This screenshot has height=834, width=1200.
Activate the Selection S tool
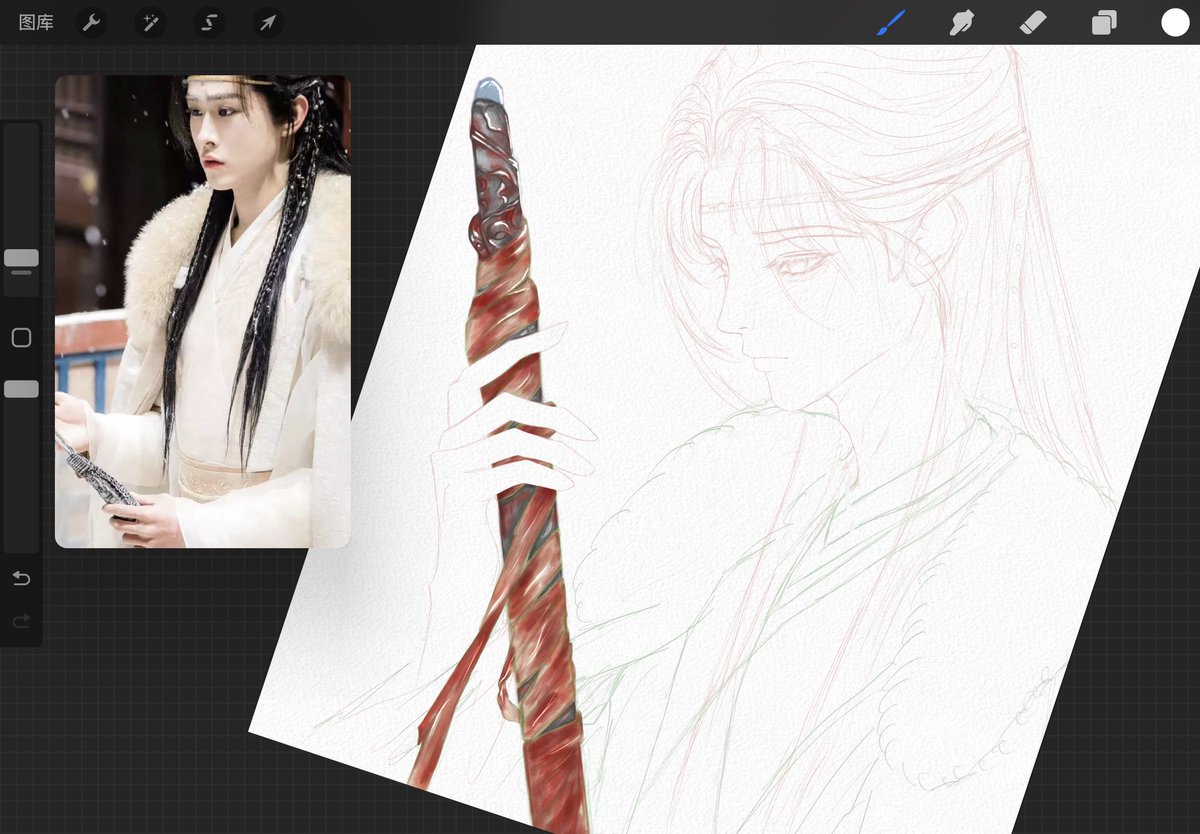click(209, 22)
